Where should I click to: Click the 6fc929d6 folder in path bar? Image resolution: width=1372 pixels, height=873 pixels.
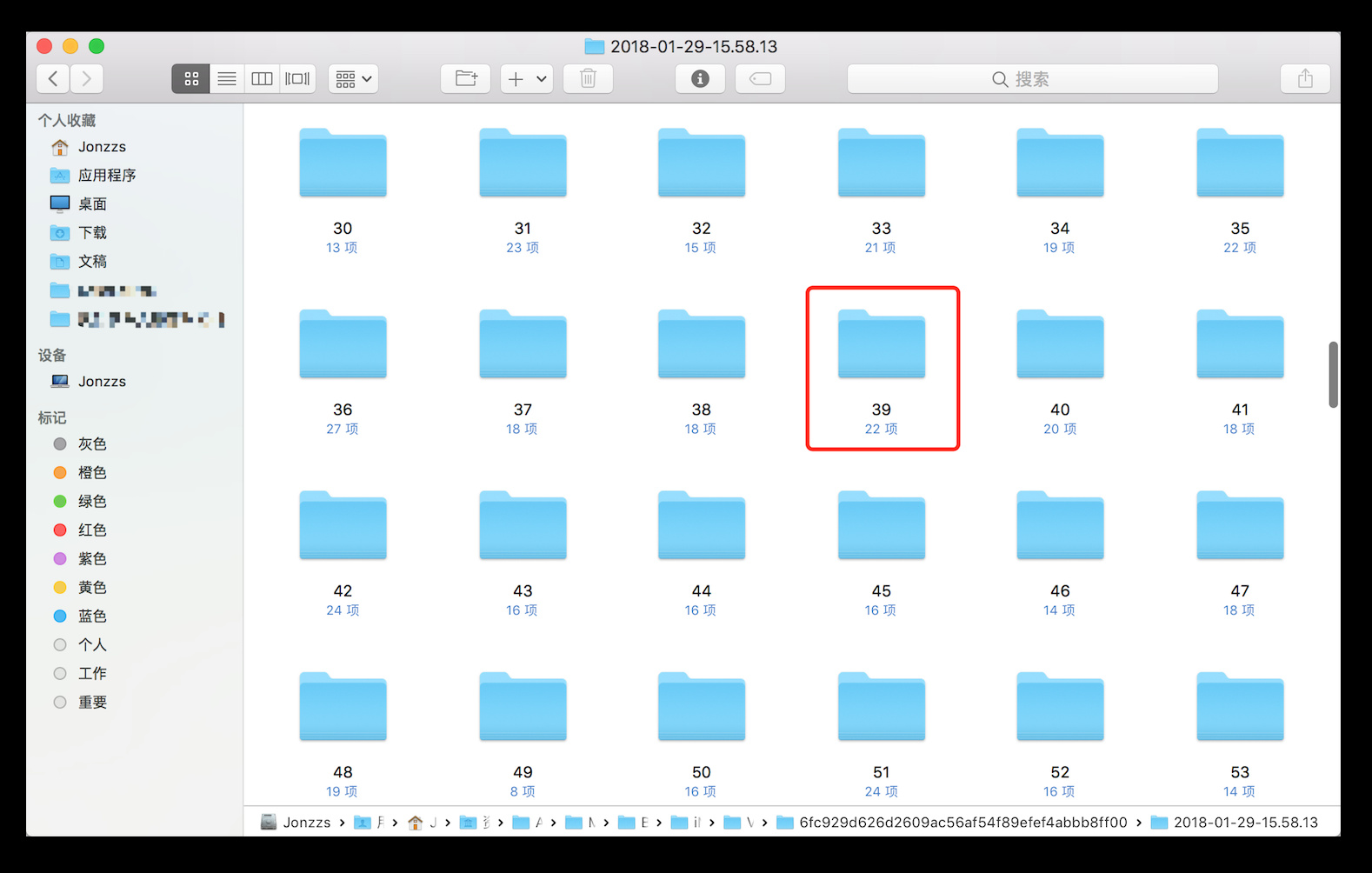pos(962,823)
